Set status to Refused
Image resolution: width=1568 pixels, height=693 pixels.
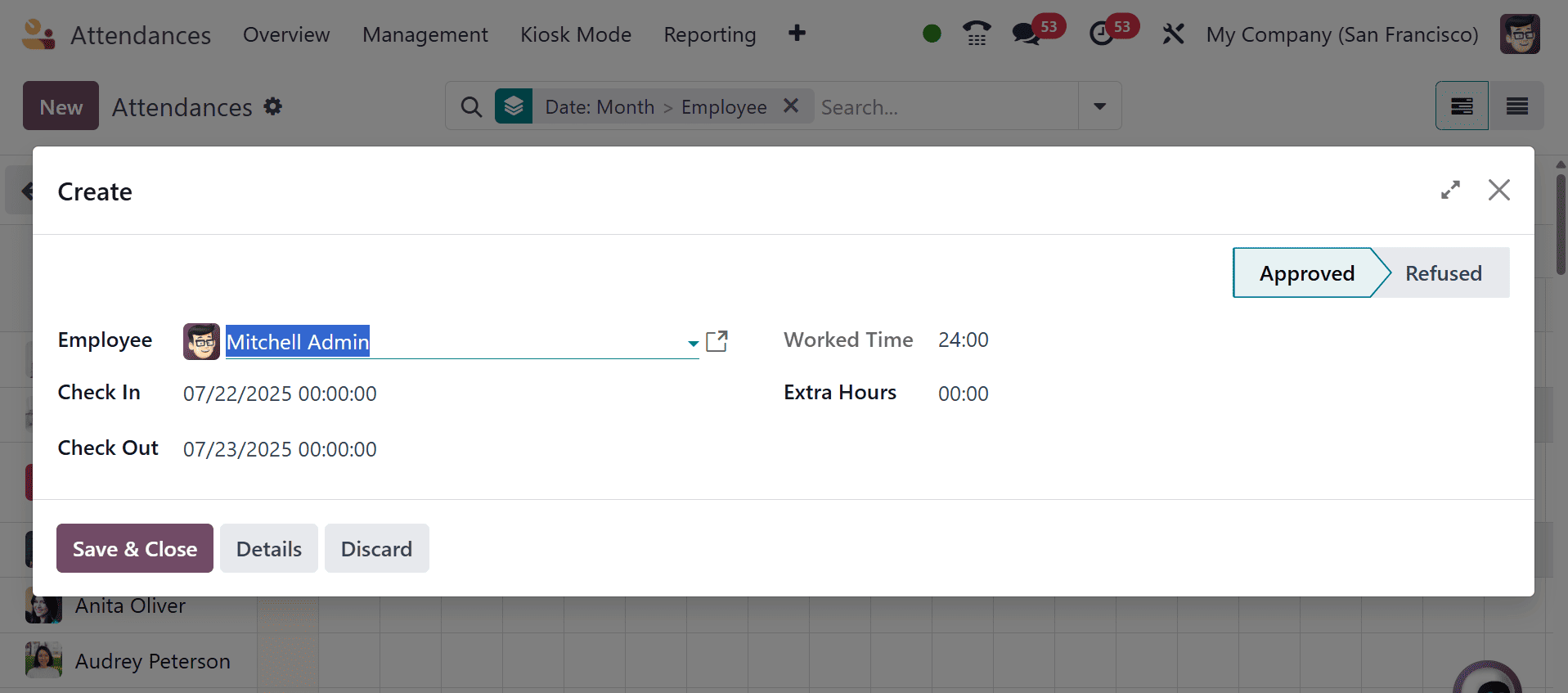(x=1444, y=272)
